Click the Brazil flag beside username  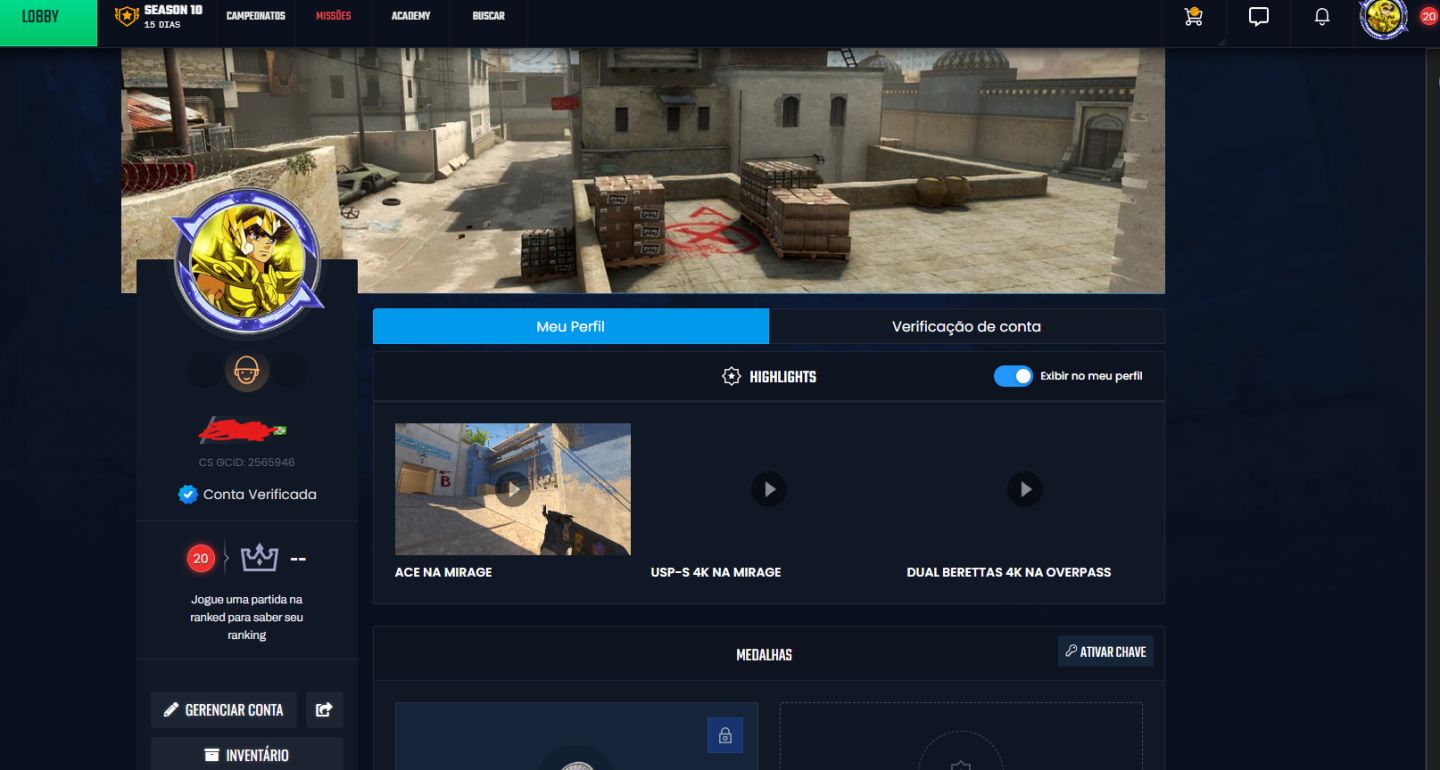280,430
